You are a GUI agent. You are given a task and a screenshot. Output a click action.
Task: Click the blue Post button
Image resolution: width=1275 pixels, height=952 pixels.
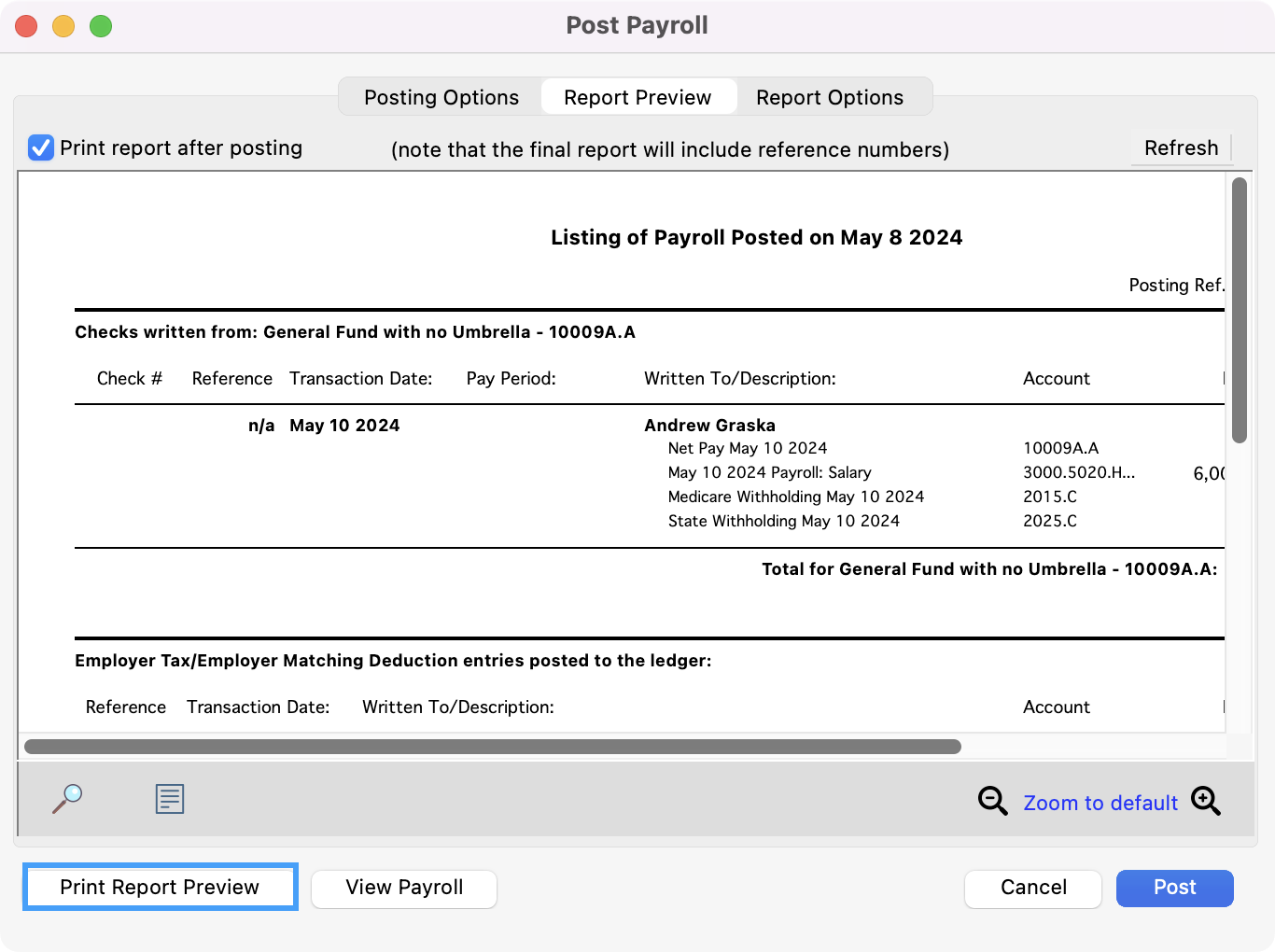point(1174,888)
